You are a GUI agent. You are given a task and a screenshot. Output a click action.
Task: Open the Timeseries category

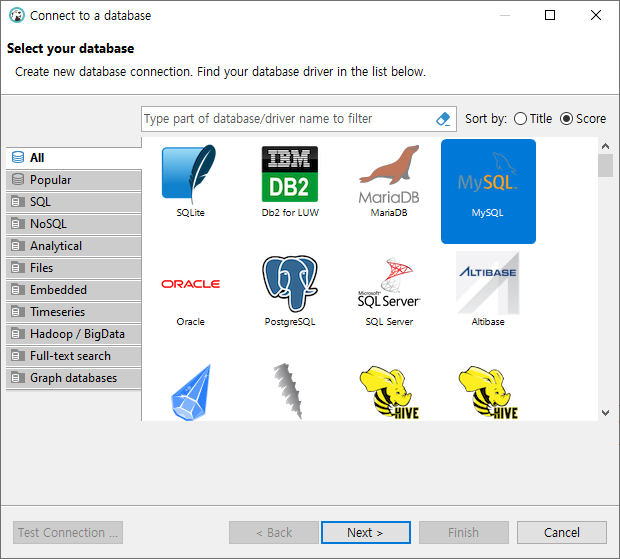pos(74,312)
